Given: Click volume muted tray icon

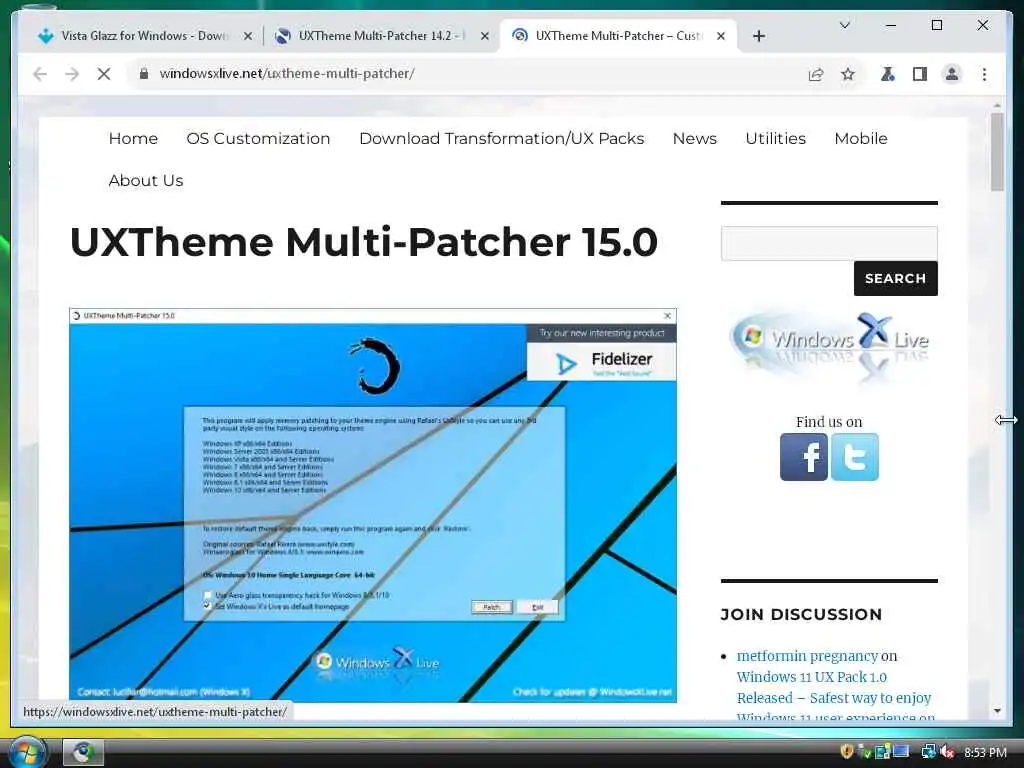Looking at the screenshot, I should tap(947, 752).
